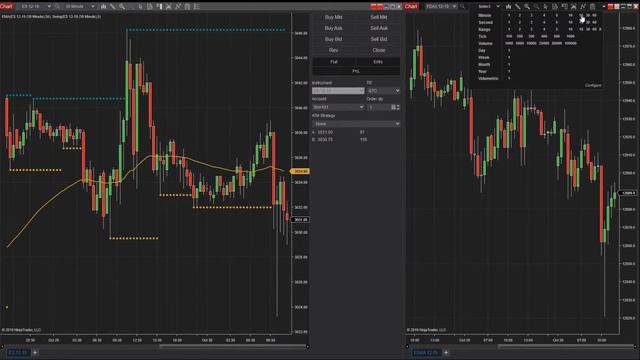Choose 5 in the Second interval row
Viewport: 640px width, 360px height.
coord(557,22)
